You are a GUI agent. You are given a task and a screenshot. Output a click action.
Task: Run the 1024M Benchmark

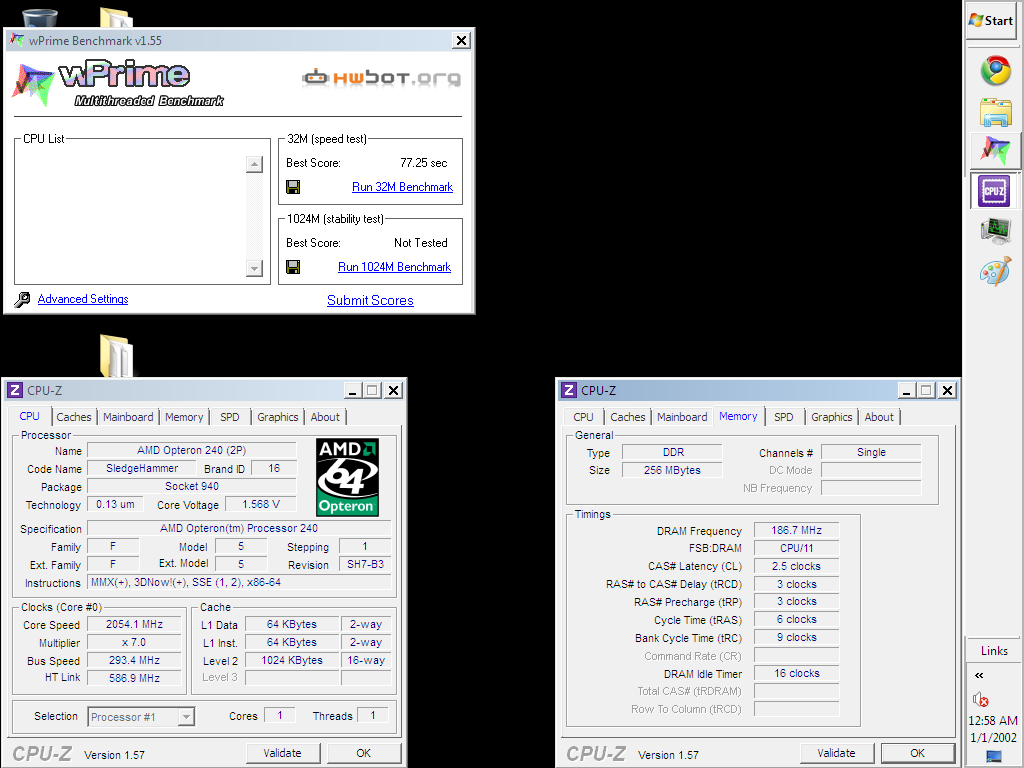pos(394,266)
